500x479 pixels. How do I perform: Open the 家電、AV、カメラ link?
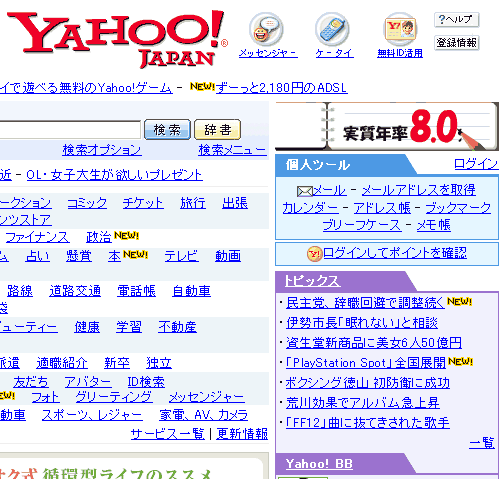pyautogui.click(x=204, y=415)
